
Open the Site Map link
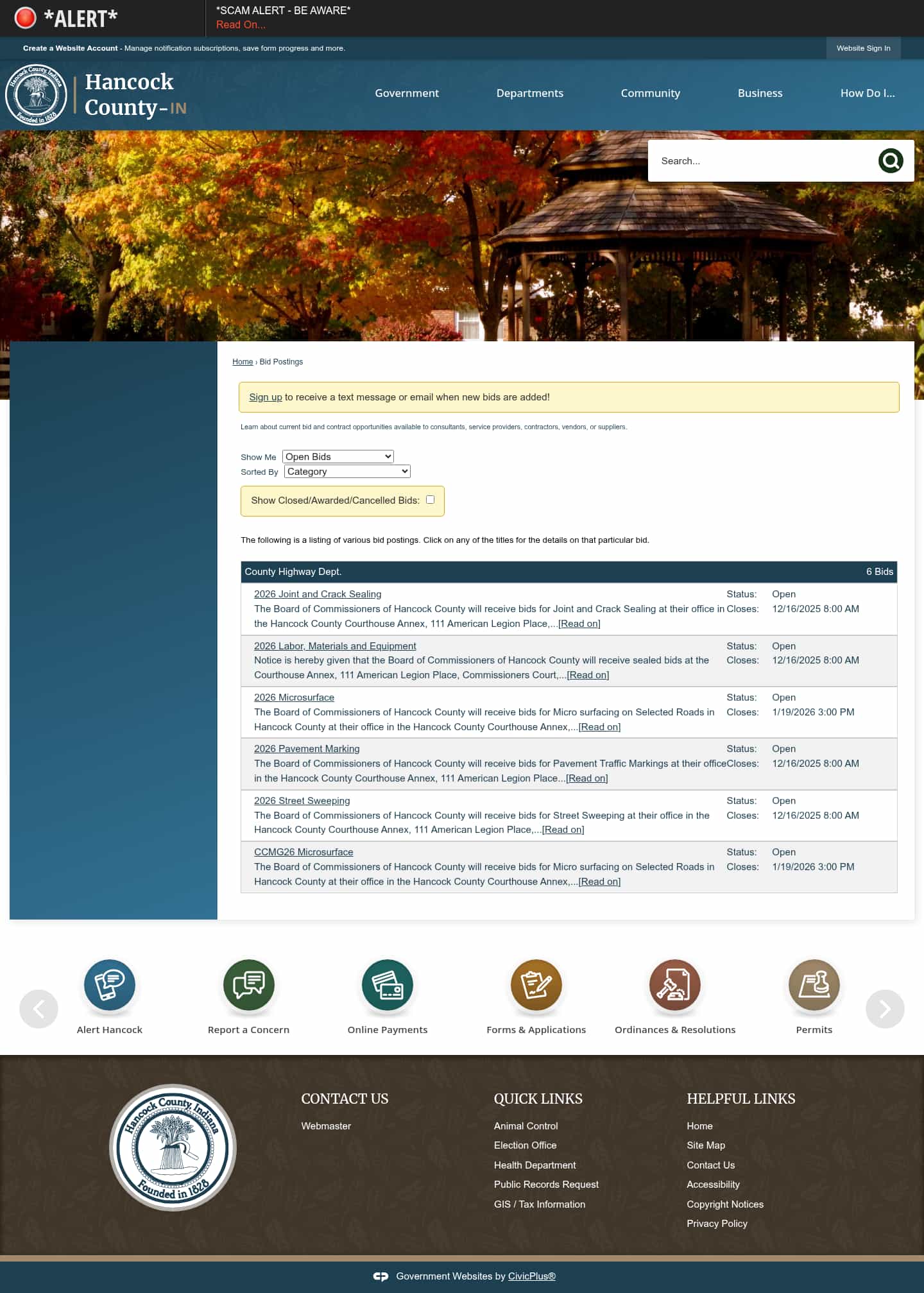click(706, 1145)
